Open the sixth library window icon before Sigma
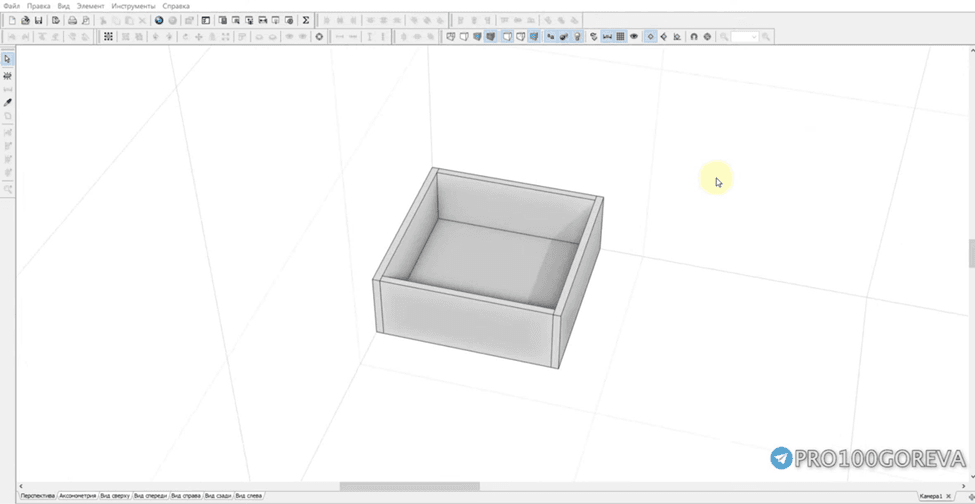This screenshot has width=975, height=504. coord(289,20)
